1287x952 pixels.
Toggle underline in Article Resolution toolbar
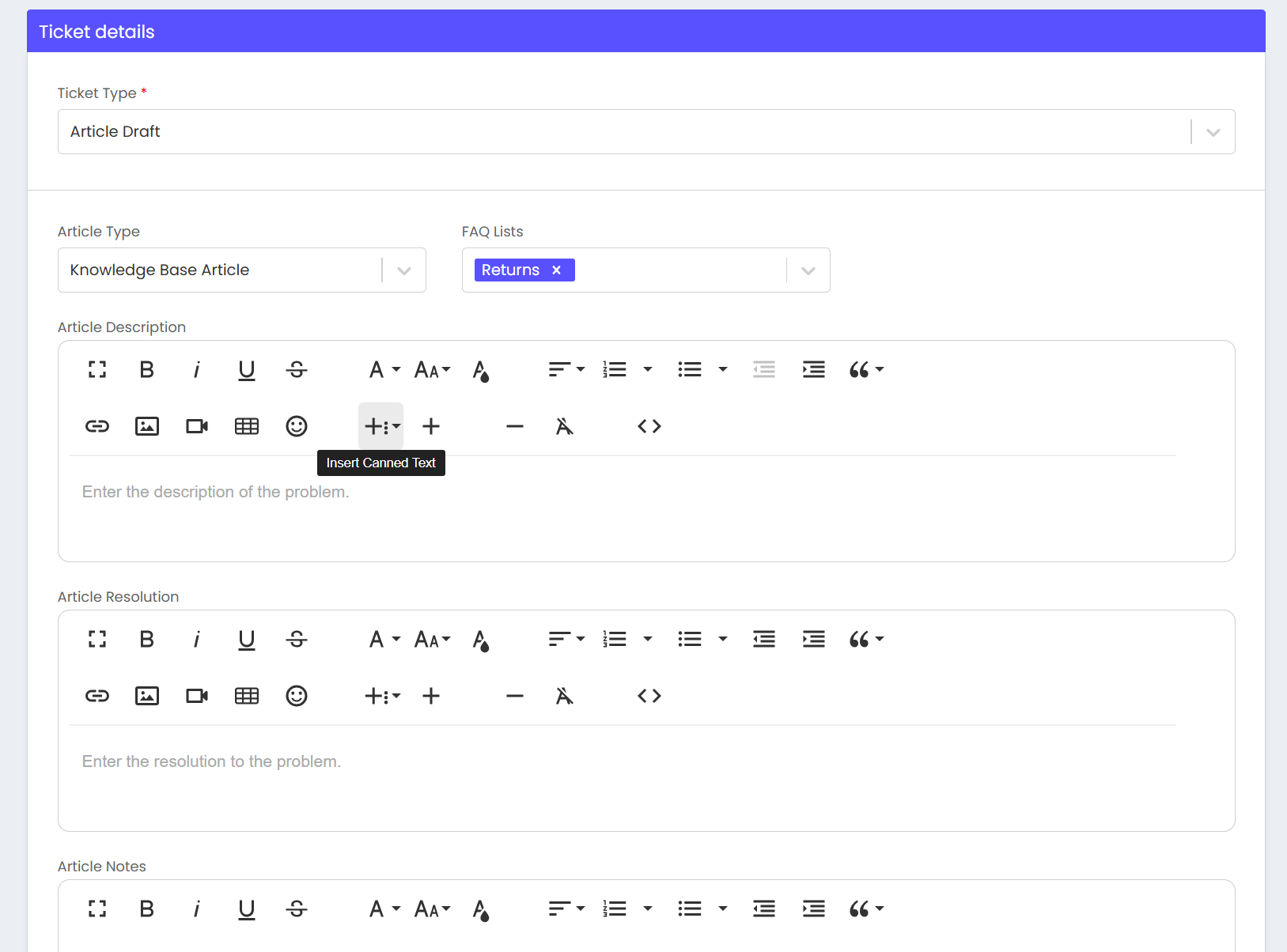[x=247, y=639]
